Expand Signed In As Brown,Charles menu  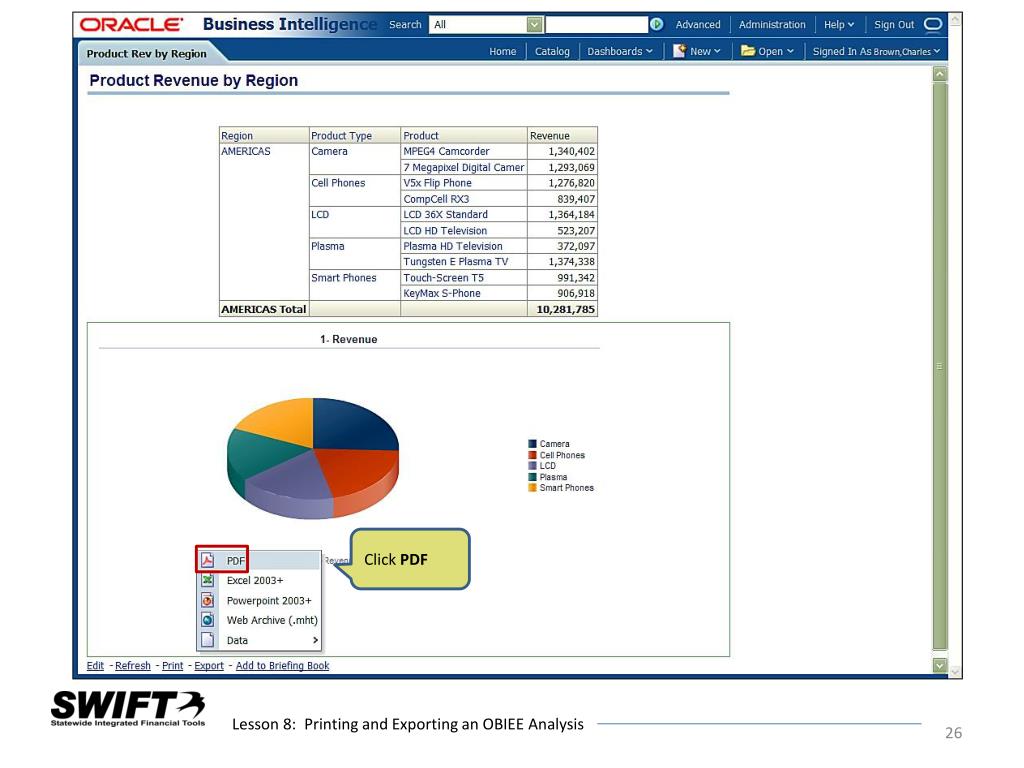tap(876, 51)
